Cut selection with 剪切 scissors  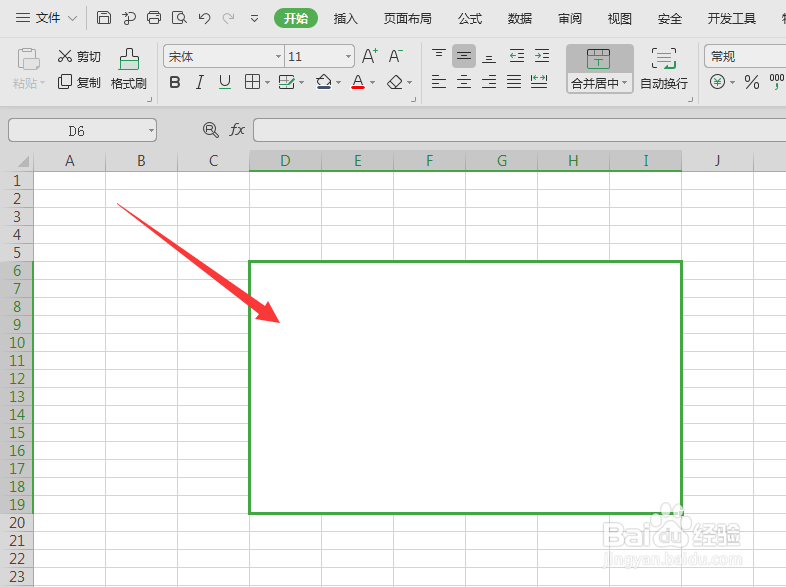[x=79, y=56]
